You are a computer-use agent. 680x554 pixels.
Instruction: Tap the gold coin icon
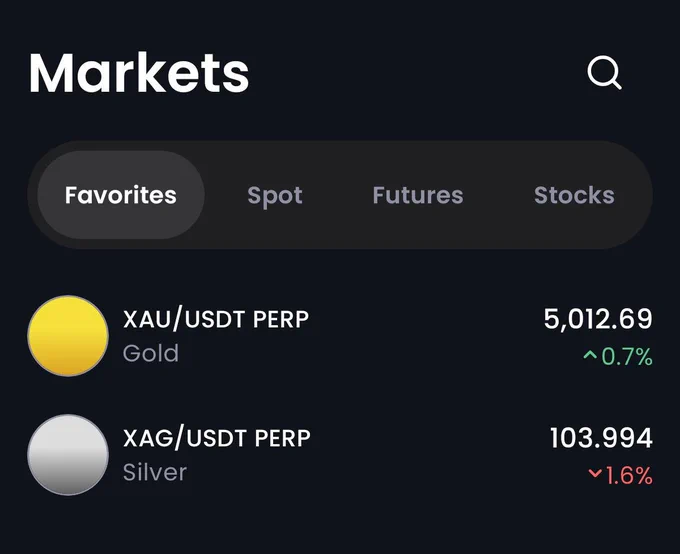tap(68, 336)
